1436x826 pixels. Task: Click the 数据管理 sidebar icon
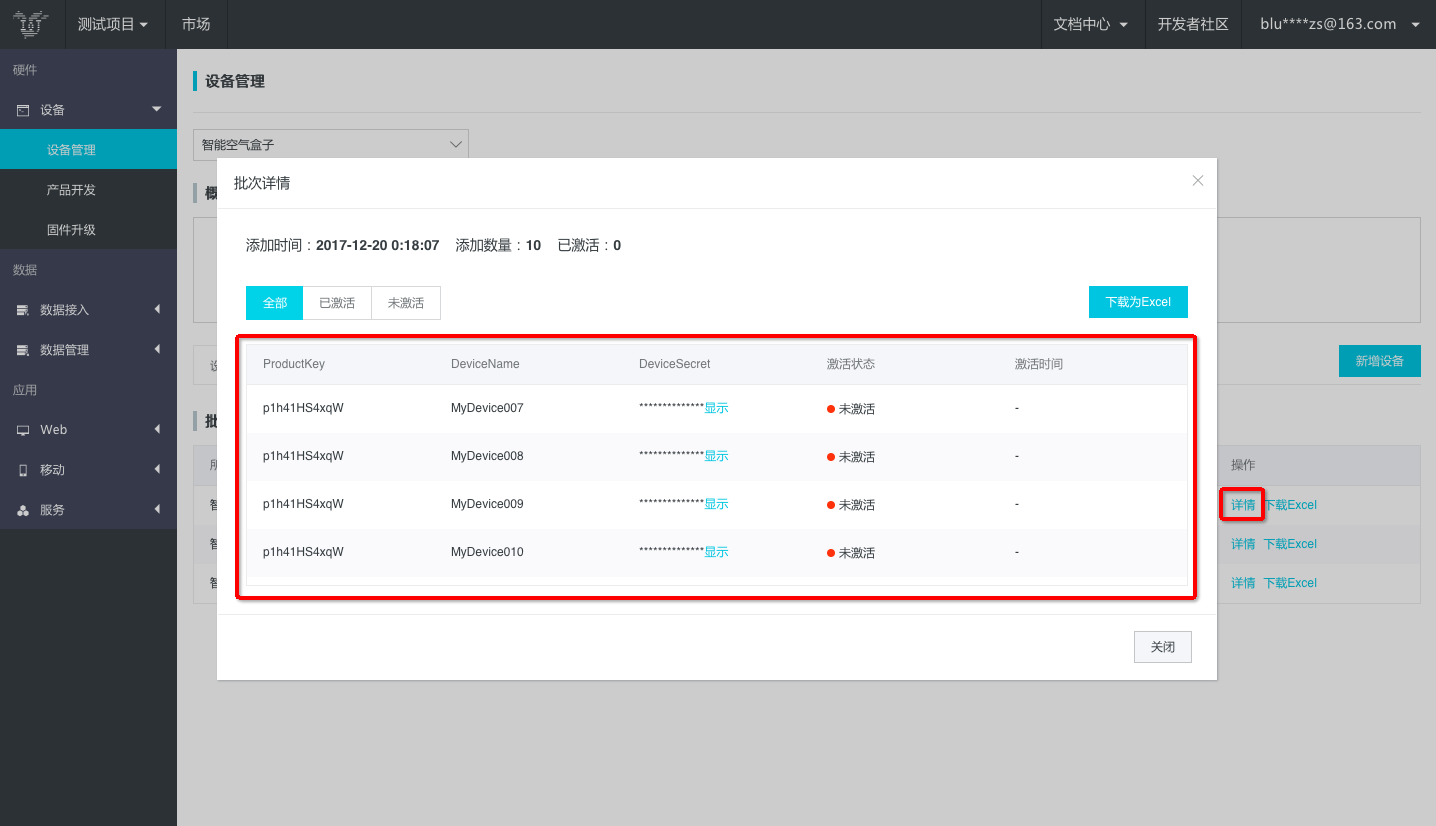pos(23,350)
